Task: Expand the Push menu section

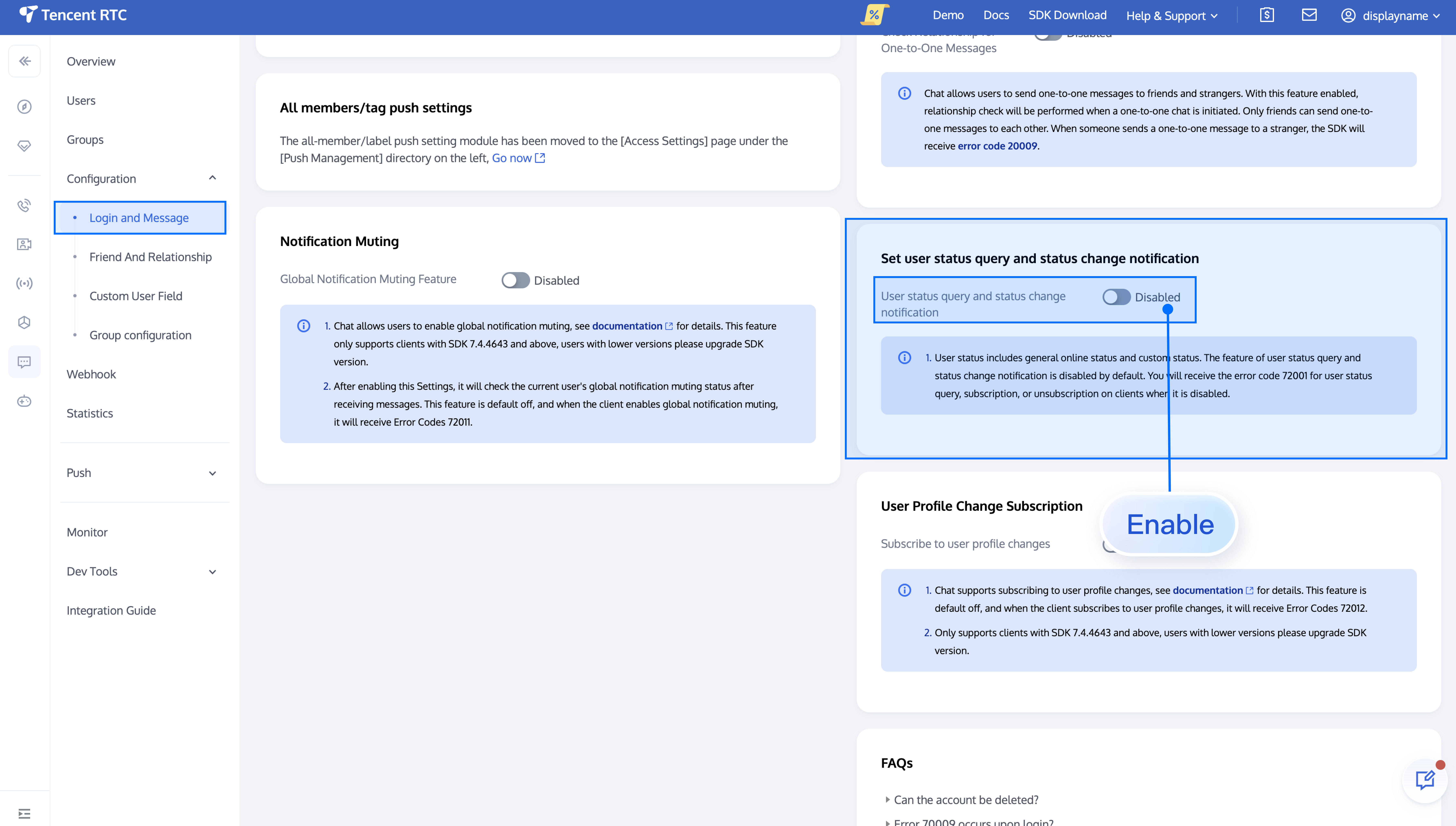Action: coord(213,473)
